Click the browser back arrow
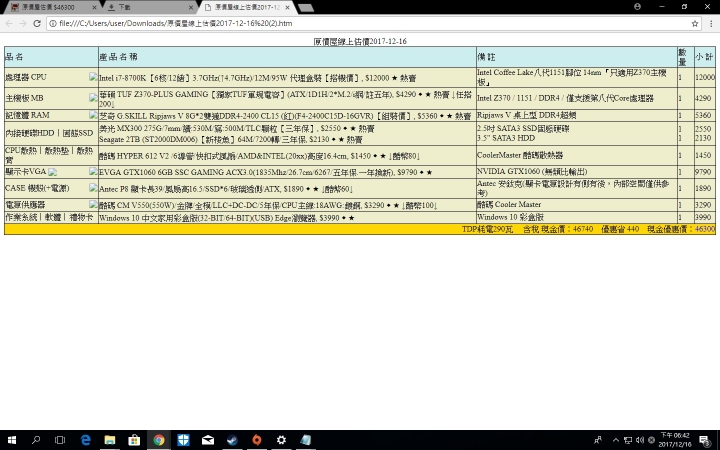 pyautogui.click(x=9, y=23)
